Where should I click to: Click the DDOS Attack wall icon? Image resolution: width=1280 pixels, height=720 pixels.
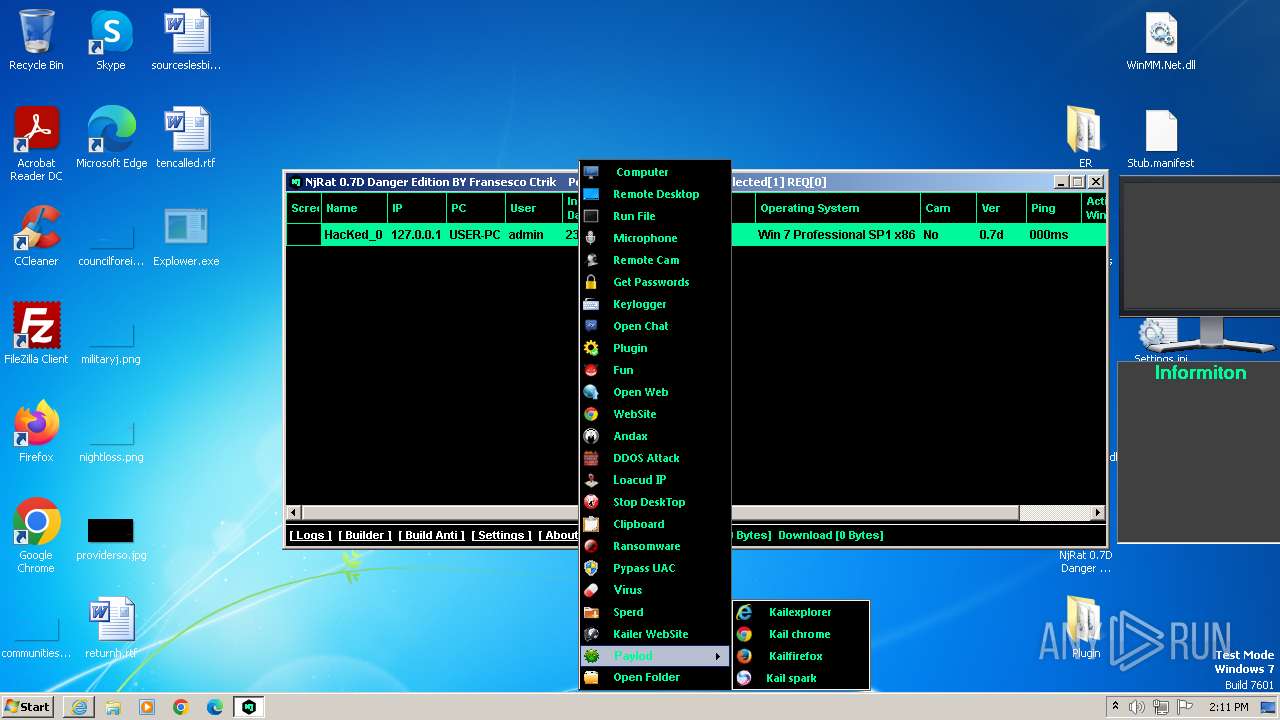[591, 458]
